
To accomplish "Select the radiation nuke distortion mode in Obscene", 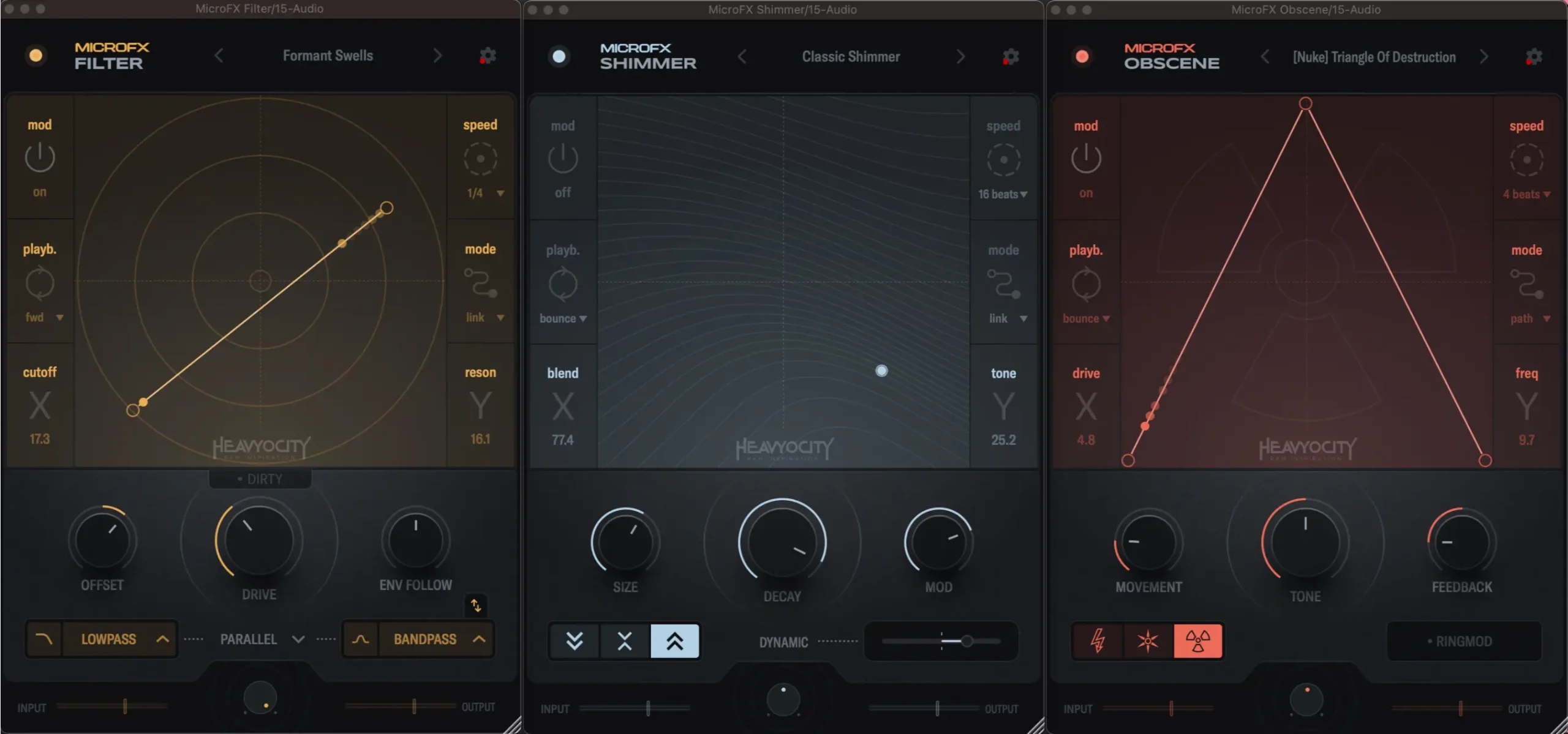I will (x=1198, y=641).
